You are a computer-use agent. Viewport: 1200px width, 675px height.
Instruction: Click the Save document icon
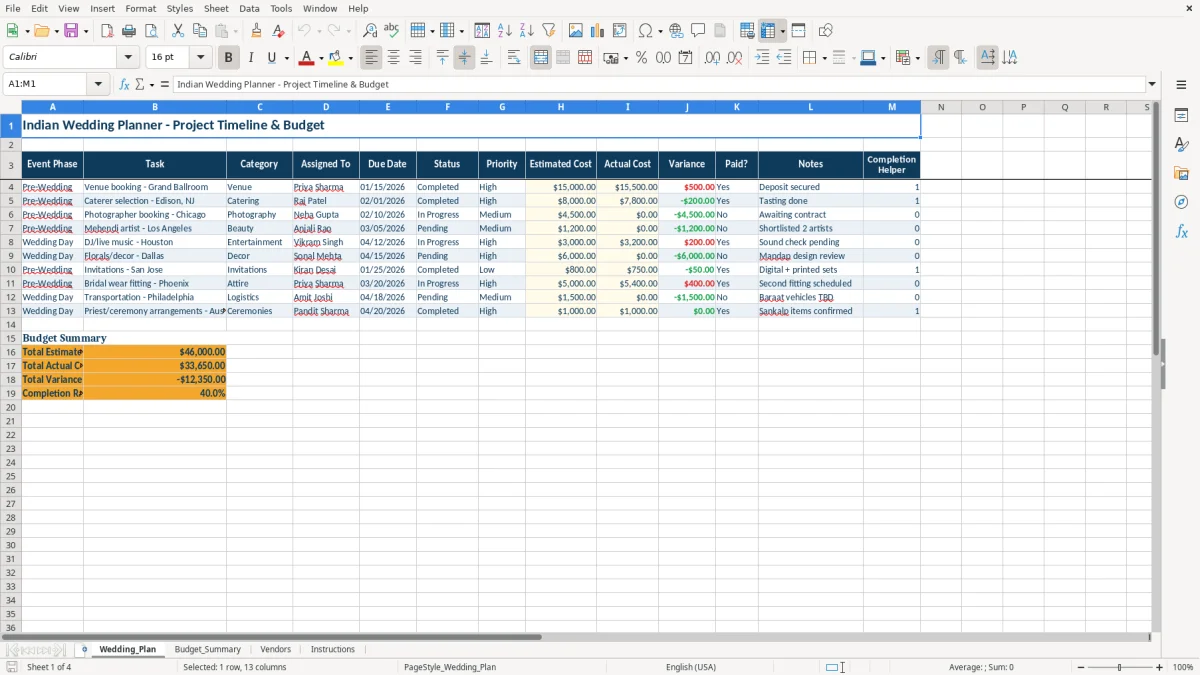coord(71,31)
